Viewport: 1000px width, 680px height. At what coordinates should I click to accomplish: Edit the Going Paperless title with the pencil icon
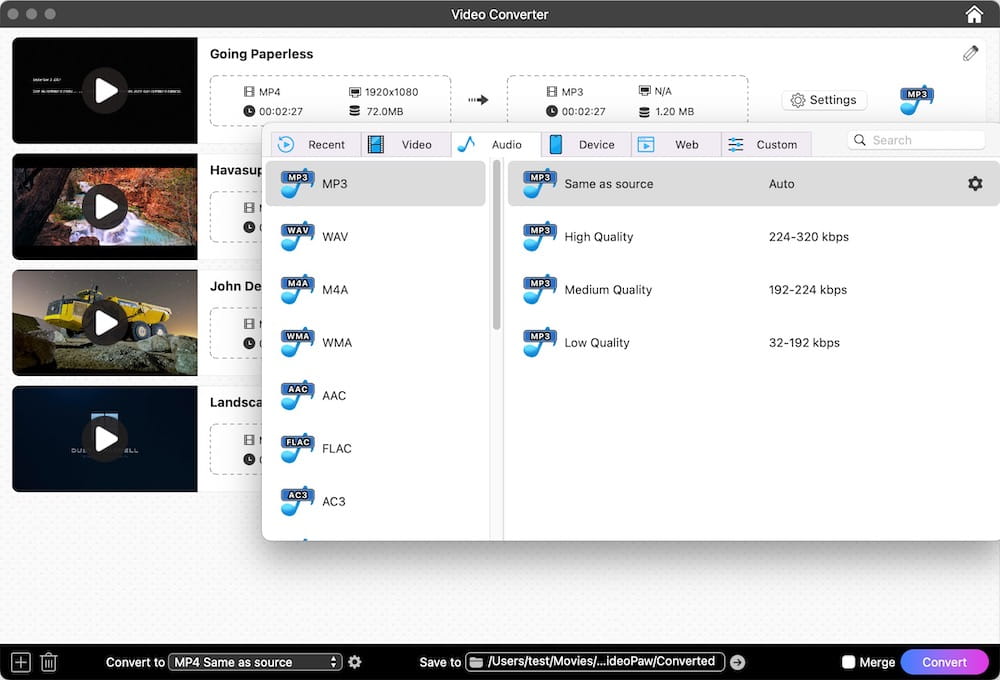[970, 52]
